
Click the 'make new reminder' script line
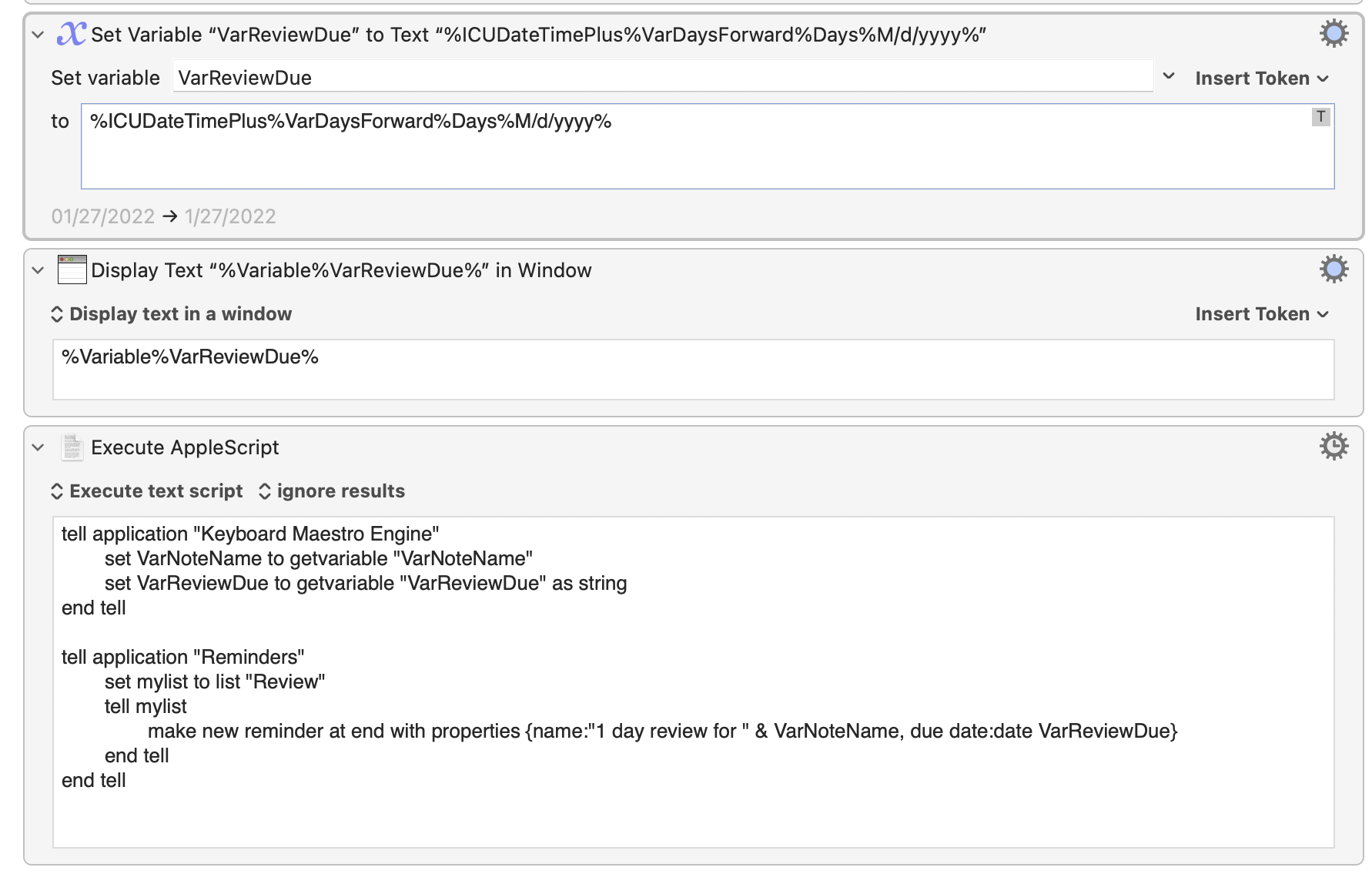pyautogui.click(x=663, y=731)
